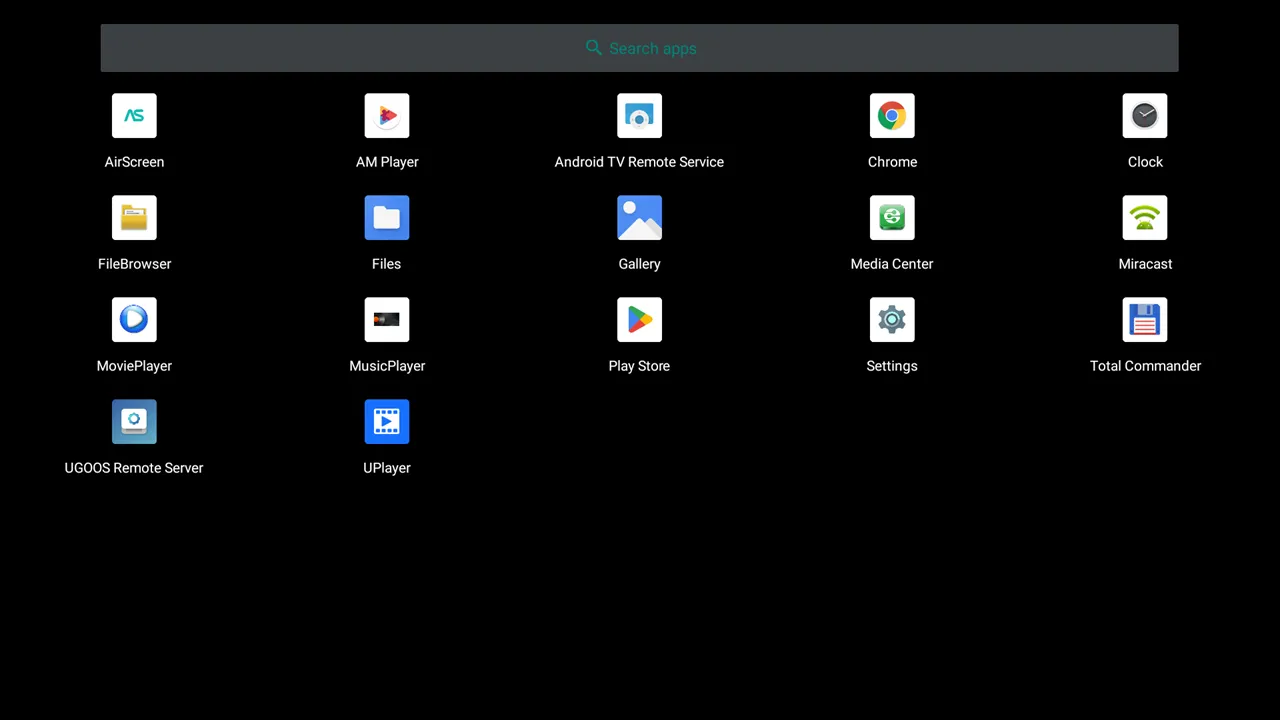The width and height of the screenshot is (1280, 720).
Task: Open the Files app
Action: (387, 217)
